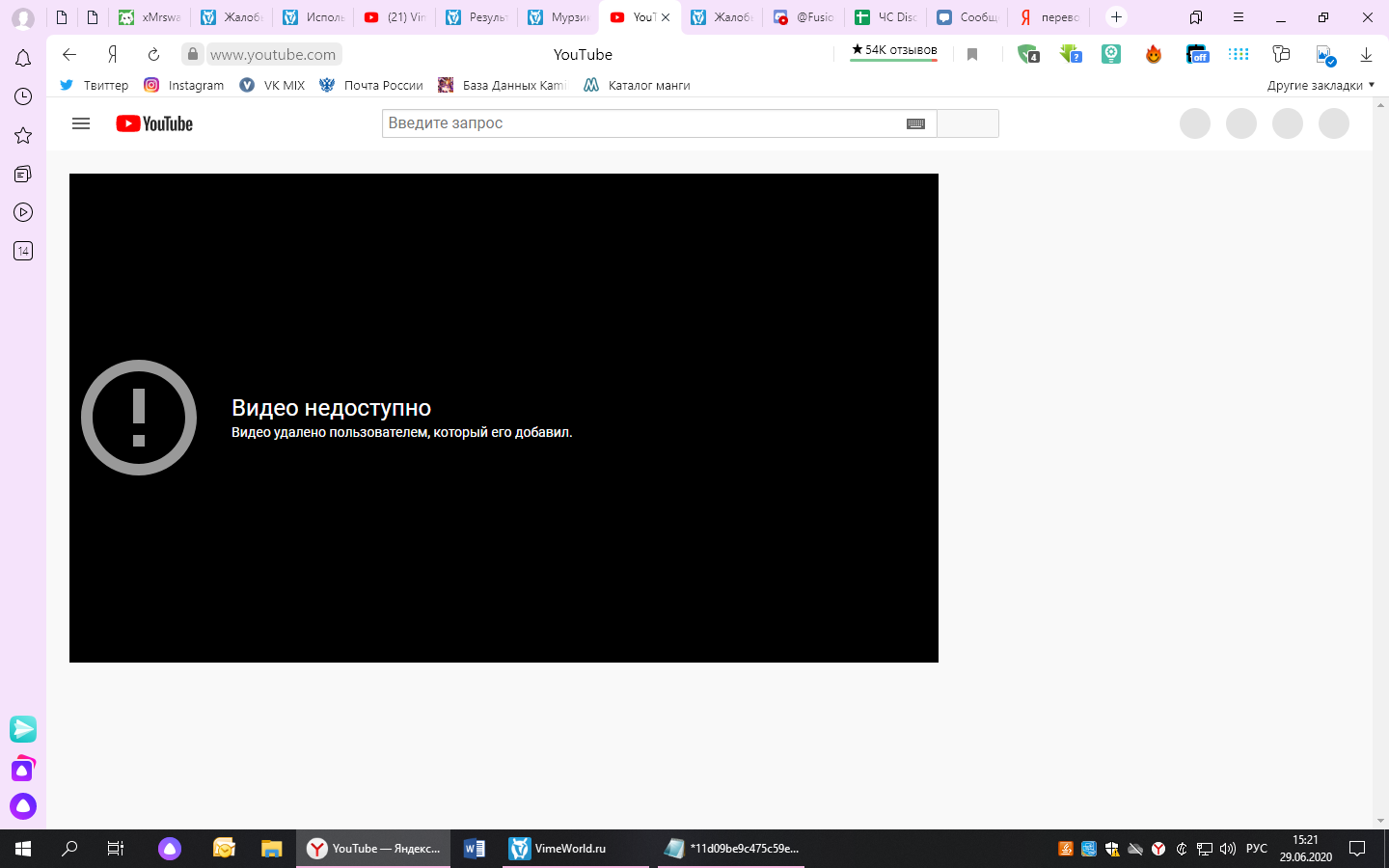This screenshot has width=1389, height=868.
Task: Open Word from the Windows taskbar
Action: (475, 849)
